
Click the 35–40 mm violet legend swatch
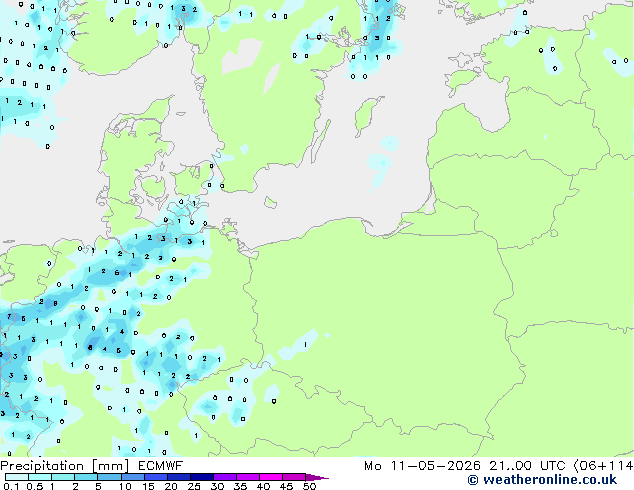247,477
